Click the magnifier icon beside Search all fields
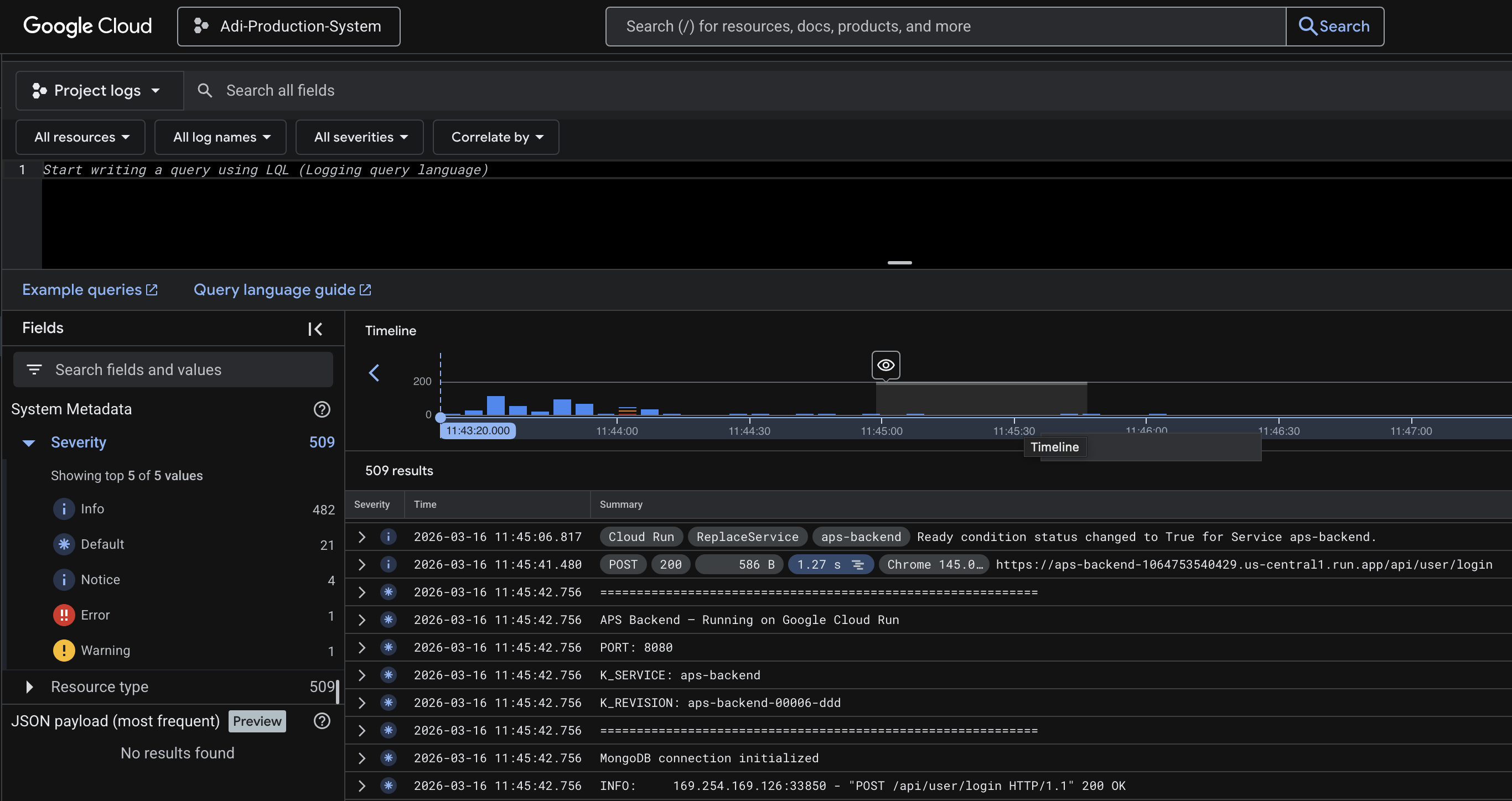 point(205,90)
